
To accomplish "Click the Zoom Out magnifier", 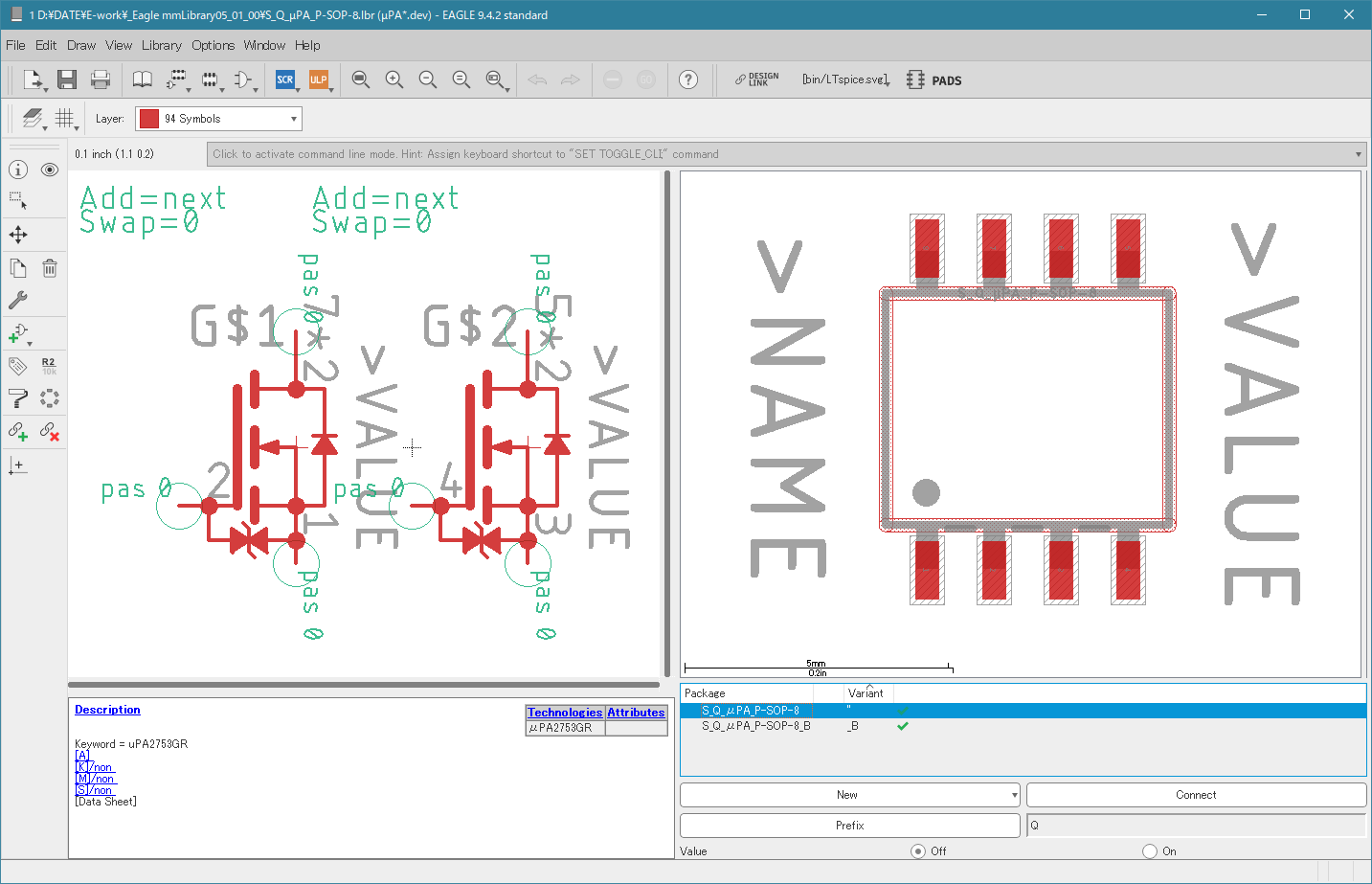I will [428, 79].
